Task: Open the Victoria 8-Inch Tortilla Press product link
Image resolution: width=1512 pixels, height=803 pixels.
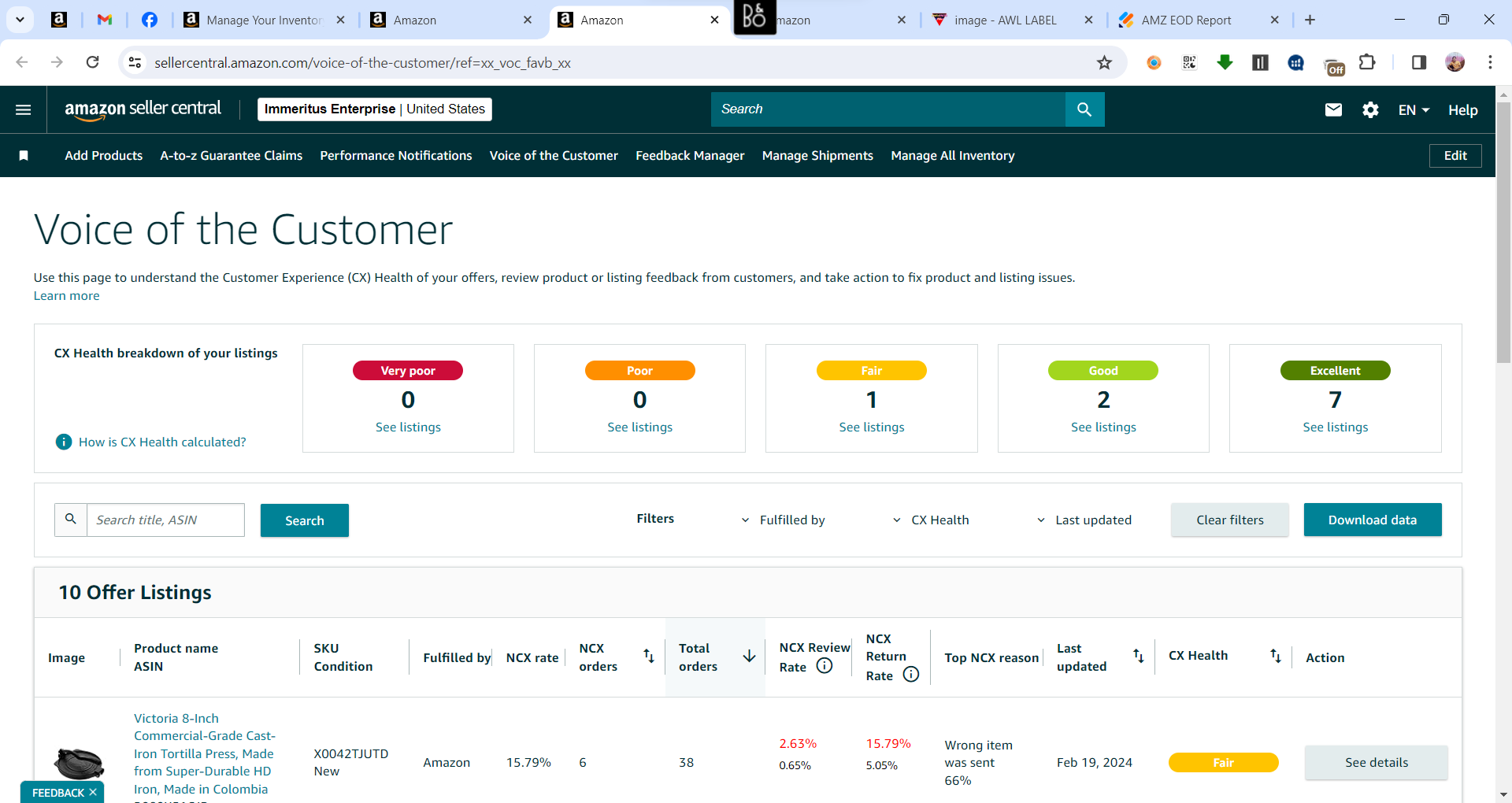Action: 205,753
